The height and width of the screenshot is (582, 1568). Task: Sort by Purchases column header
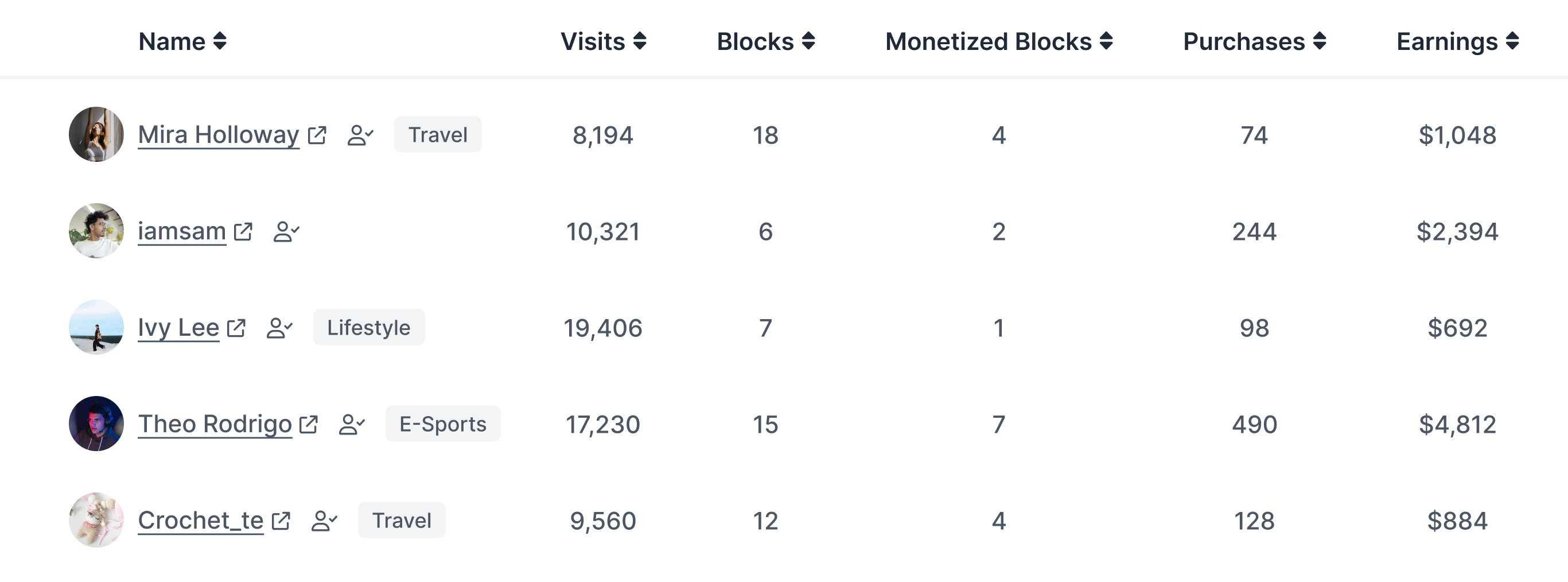click(1255, 41)
